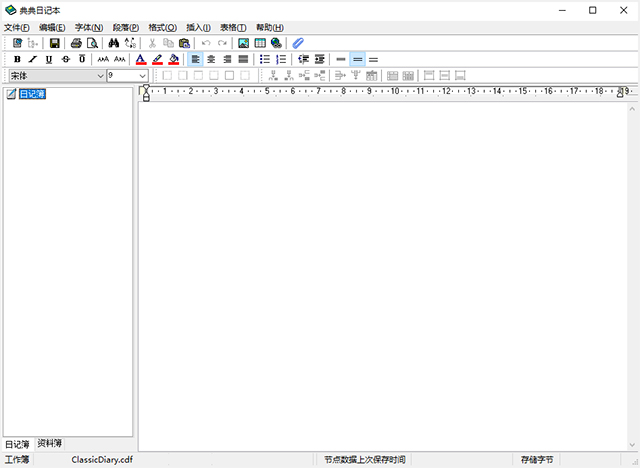Screen dimensions: 640x468
Task: Toggle Underline formatting
Action: click(x=49, y=59)
